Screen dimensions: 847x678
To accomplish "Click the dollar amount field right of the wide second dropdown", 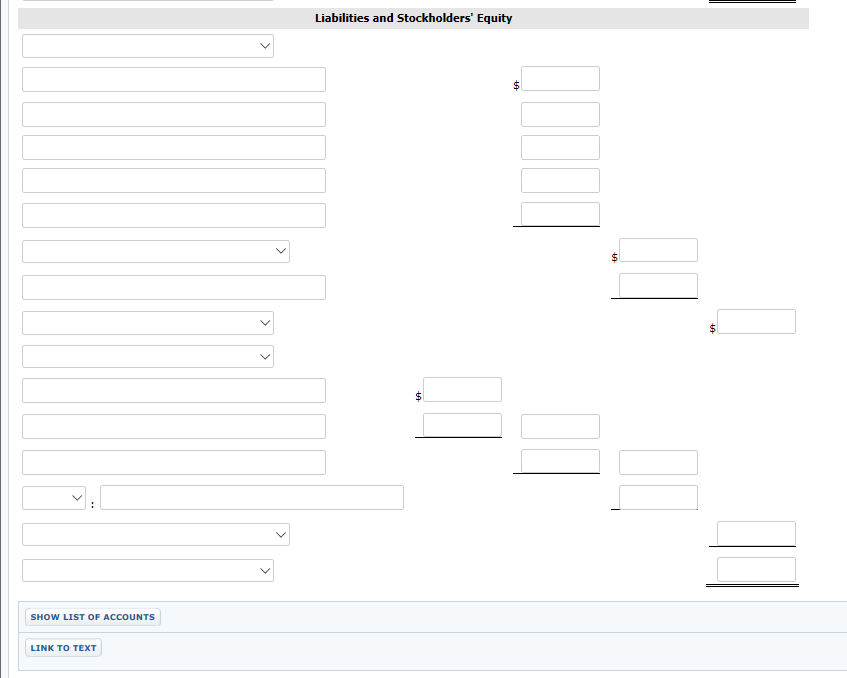I will click(658, 250).
